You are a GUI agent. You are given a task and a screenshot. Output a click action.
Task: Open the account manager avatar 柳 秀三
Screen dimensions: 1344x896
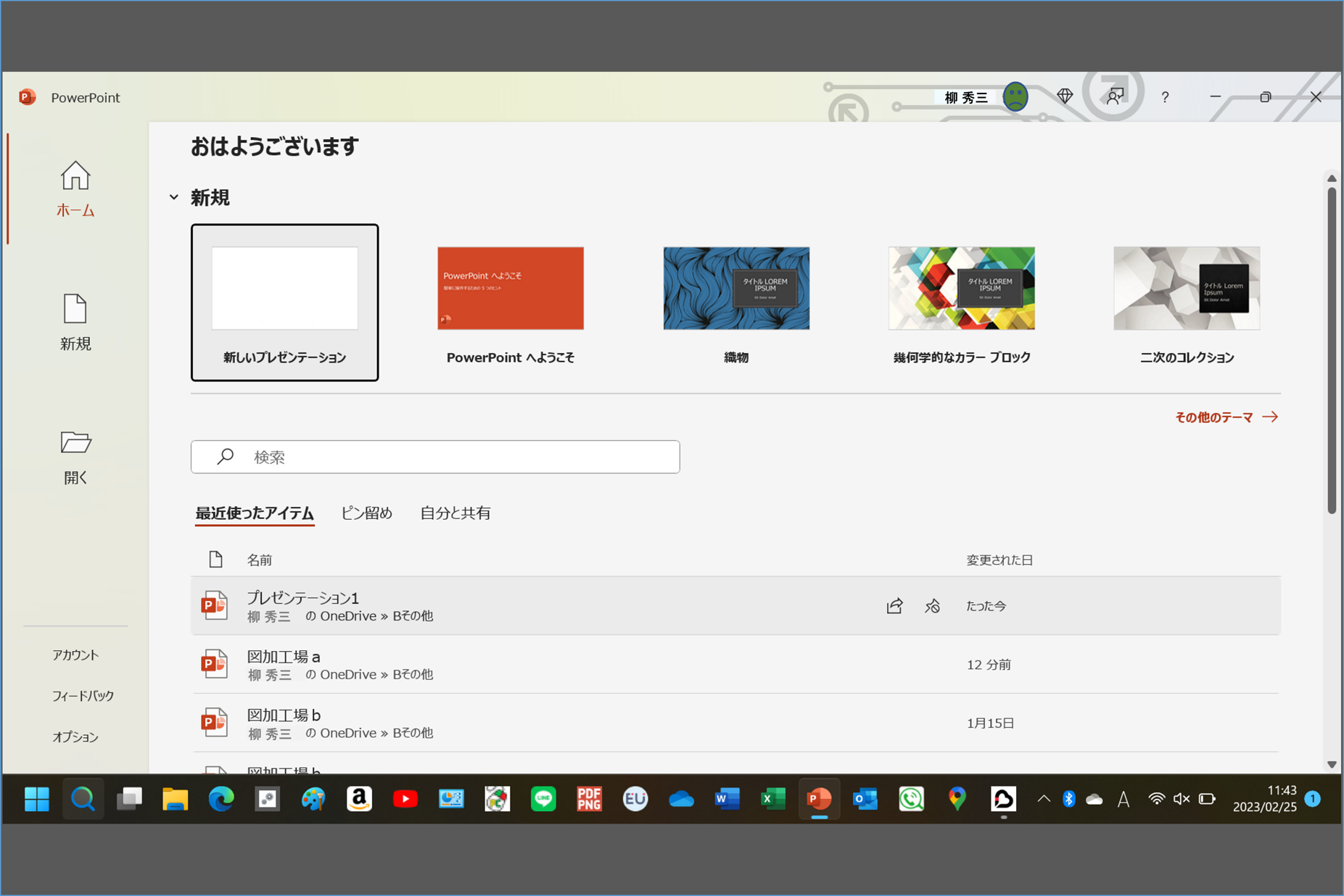[1015, 96]
